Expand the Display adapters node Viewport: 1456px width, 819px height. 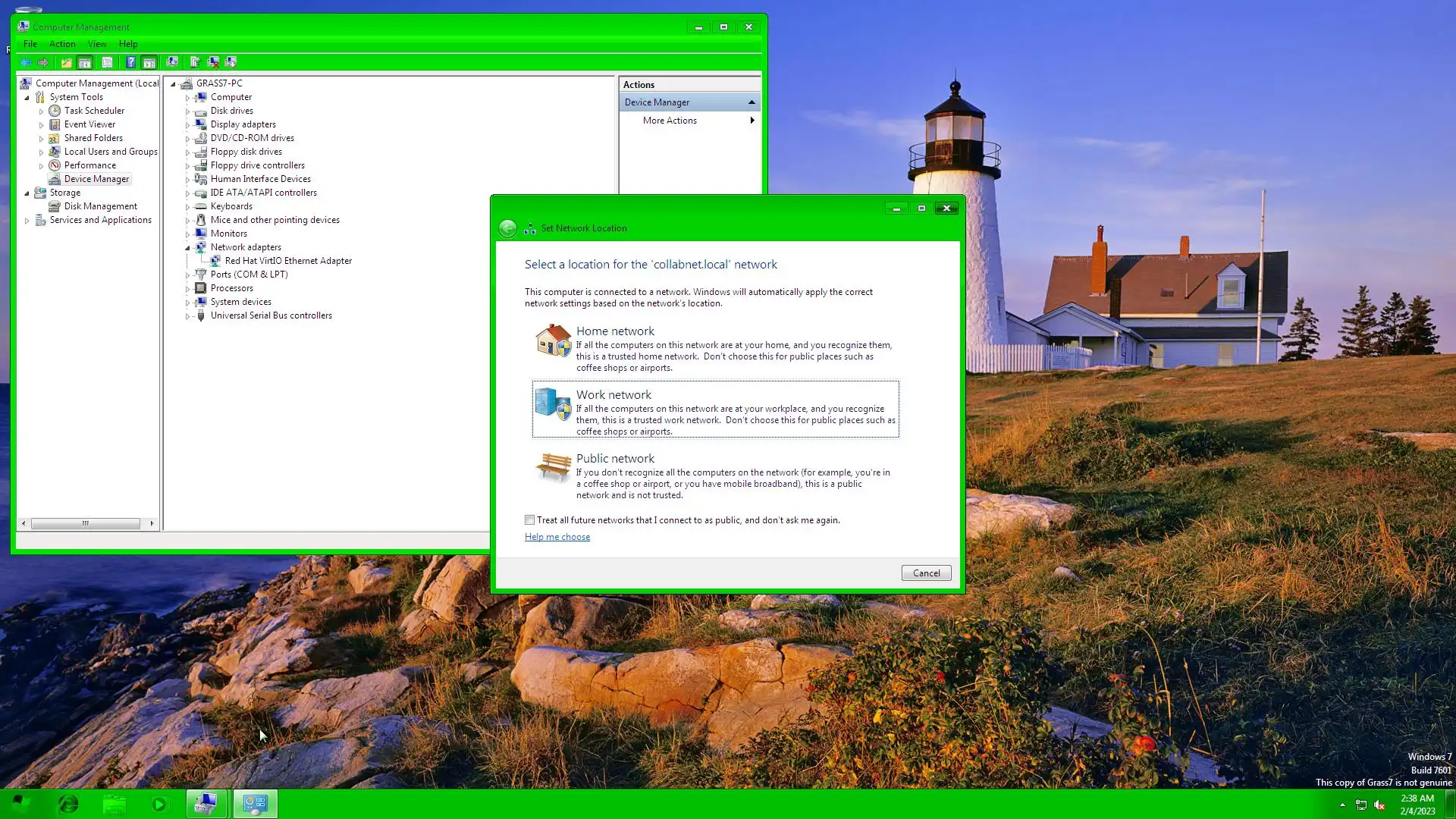pyautogui.click(x=187, y=125)
